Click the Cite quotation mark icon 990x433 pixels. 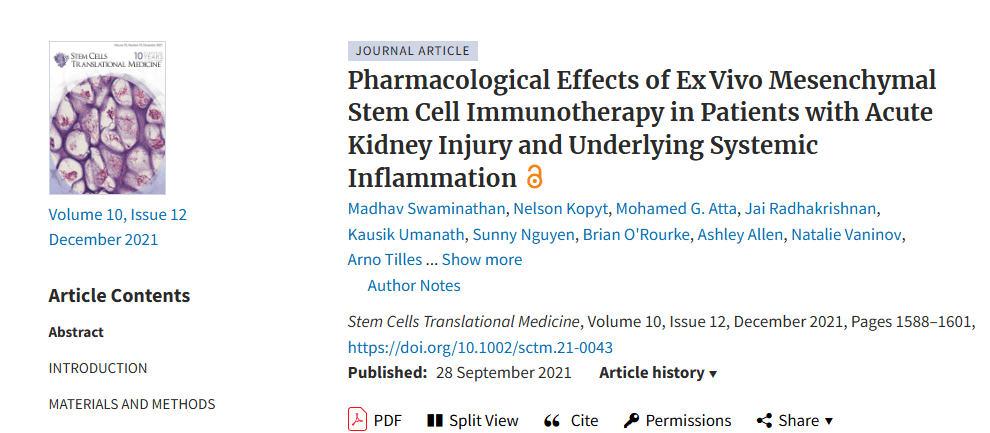click(551, 421)
